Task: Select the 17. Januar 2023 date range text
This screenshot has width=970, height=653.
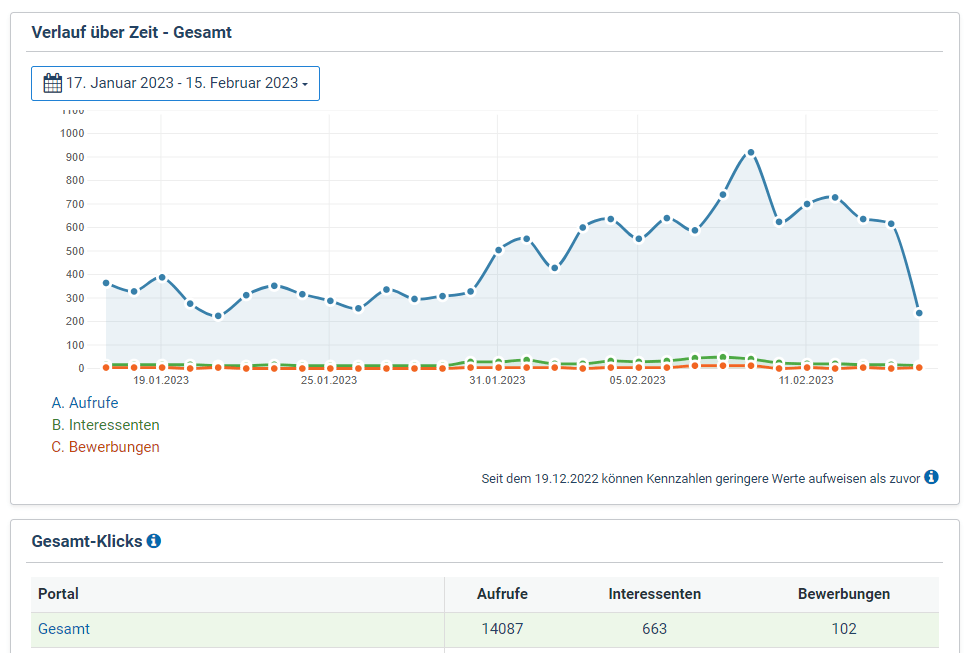Action: (x=182, y=83)
